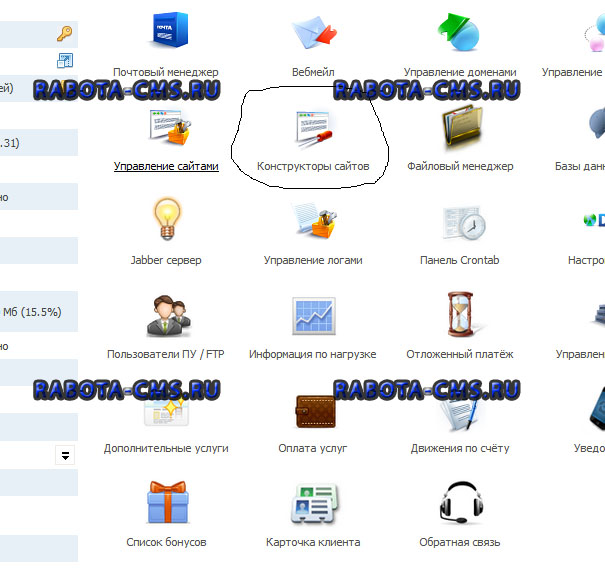Open the Движения по счёту document icon

[x=459, y=414]
